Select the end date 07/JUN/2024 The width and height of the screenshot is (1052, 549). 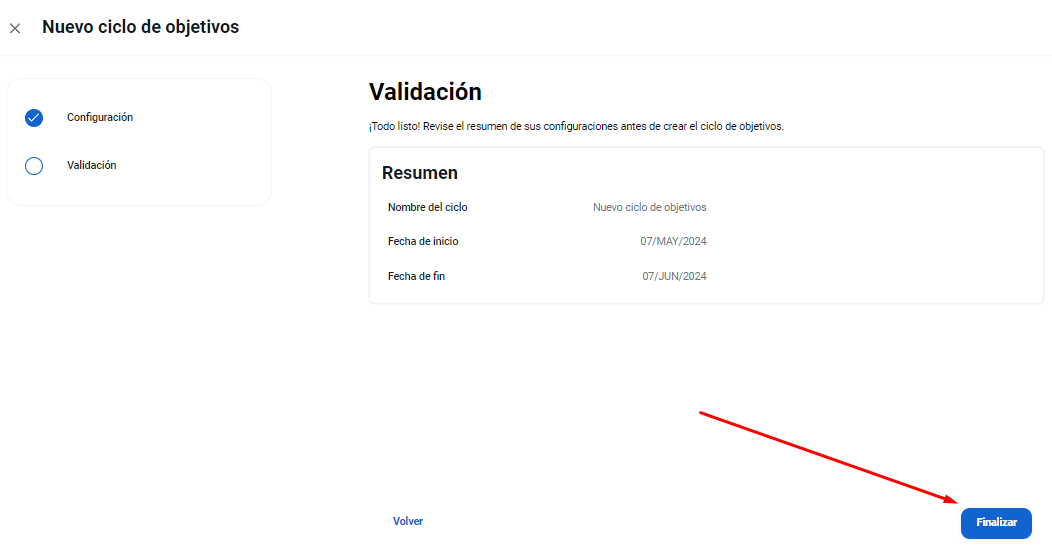674,276
